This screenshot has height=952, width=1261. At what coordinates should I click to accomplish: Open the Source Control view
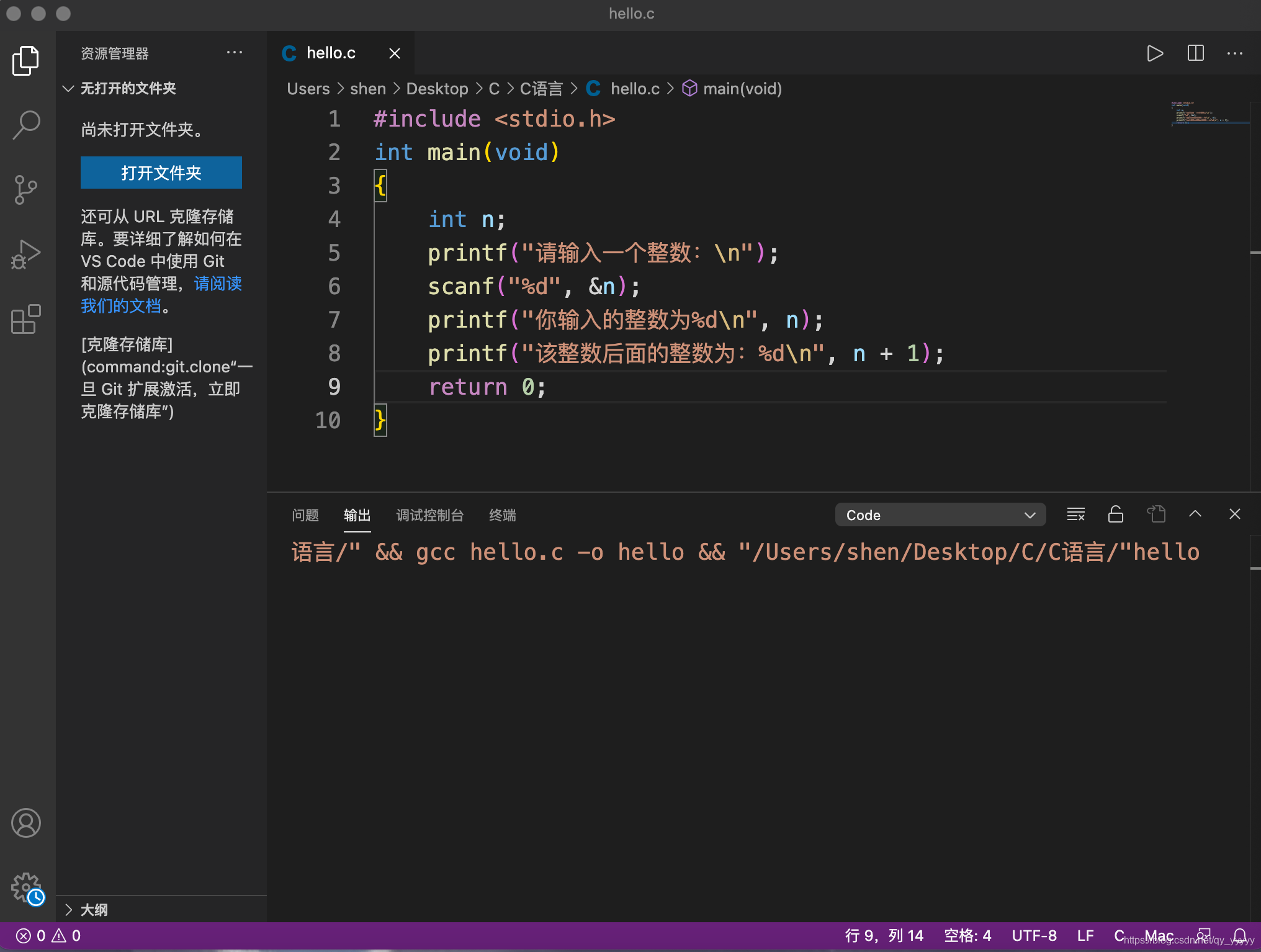26,189
